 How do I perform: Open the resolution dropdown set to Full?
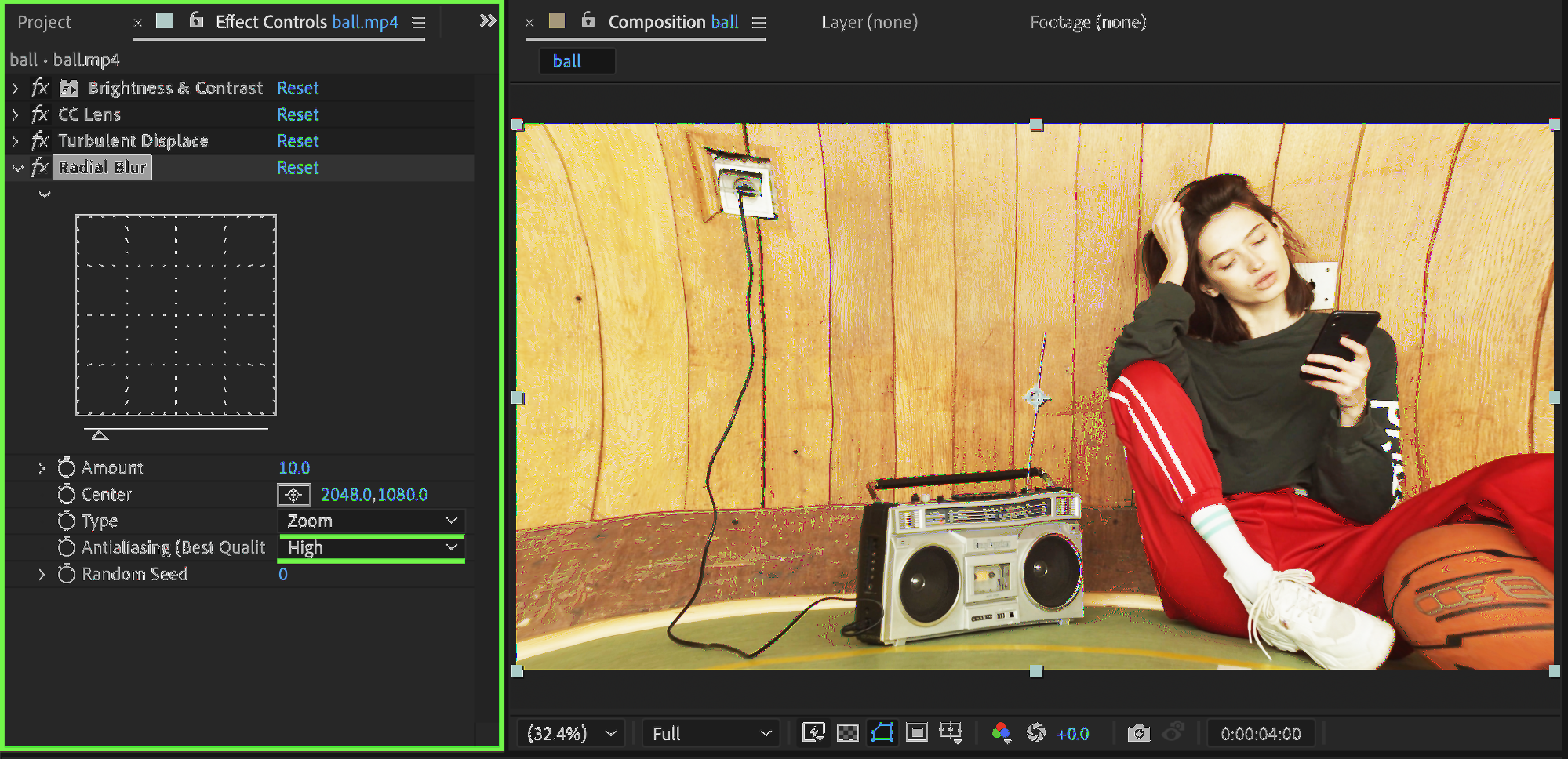[x=711, y=734]
